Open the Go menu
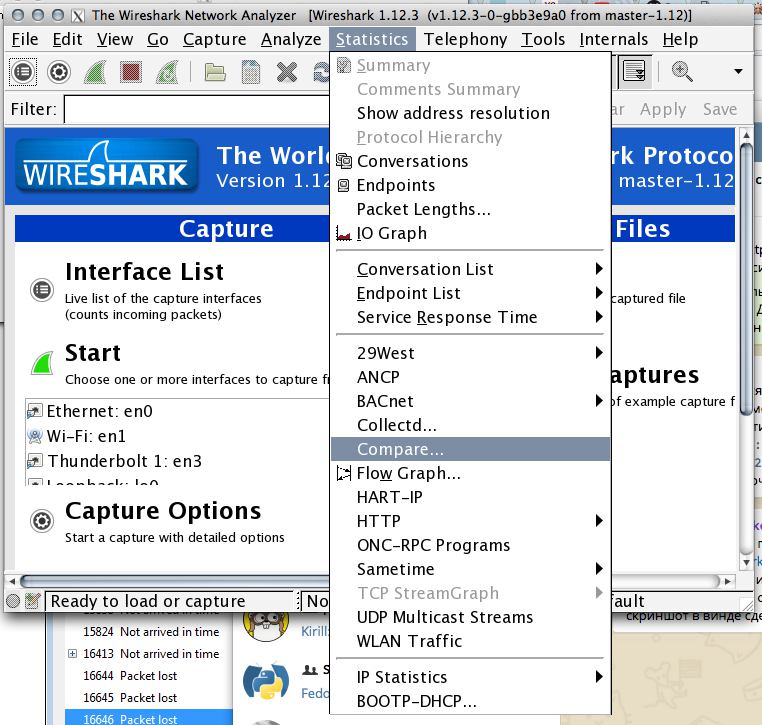Screen dimensions: 762x725 pyautogui.click(x=158, y=39)
